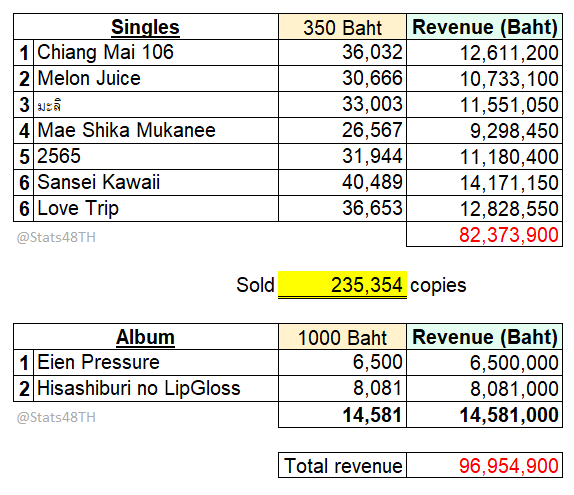Viewport: 574px width, 495px height.
Task: Click the 8,081,000 album revenue cell
Action: (x=484, y=388)
